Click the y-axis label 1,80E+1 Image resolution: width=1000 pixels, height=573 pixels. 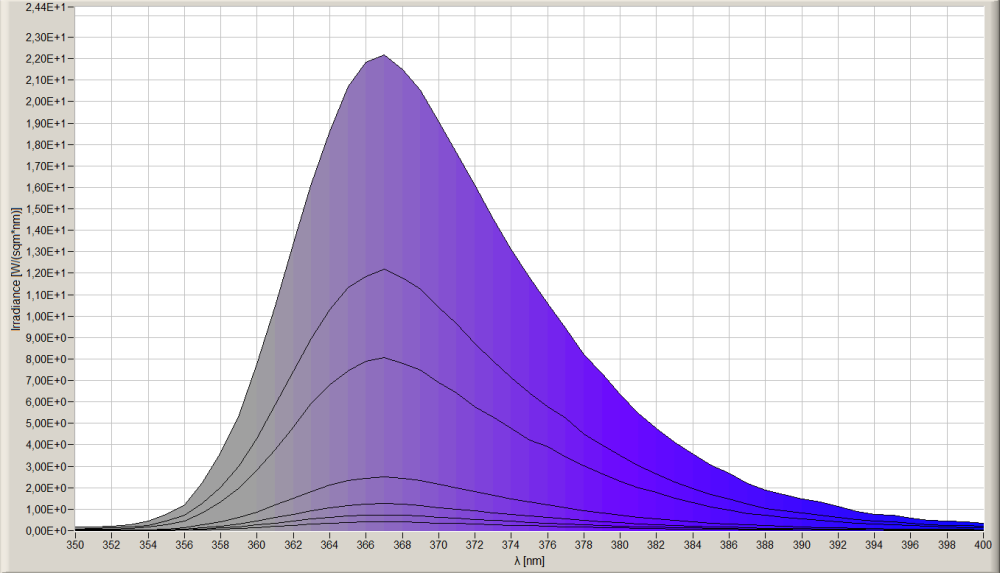(44, 145)
